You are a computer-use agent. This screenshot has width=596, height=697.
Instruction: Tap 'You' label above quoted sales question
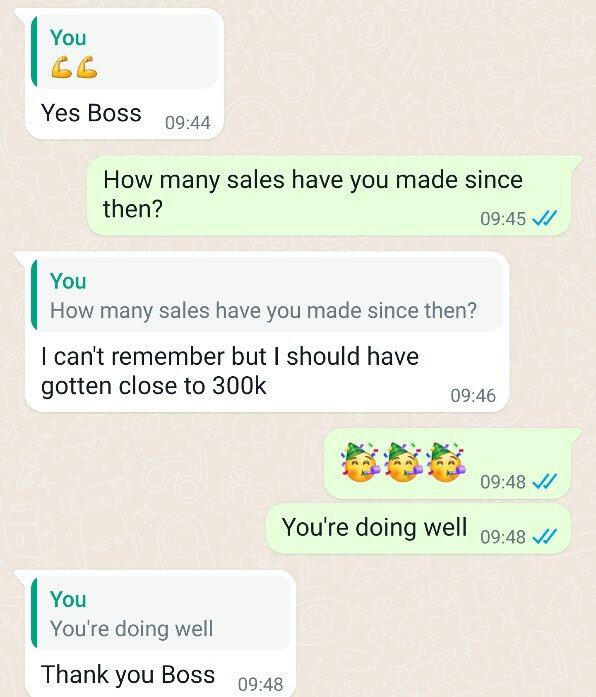click(68, 281)
